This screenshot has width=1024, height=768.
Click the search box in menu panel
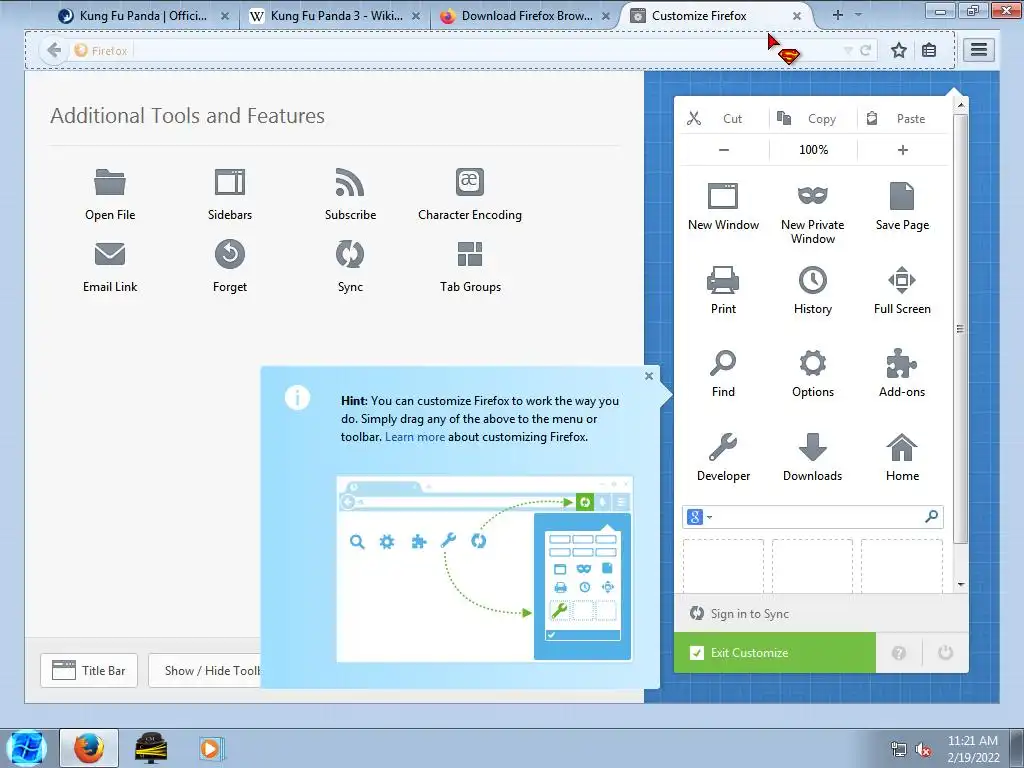(812, 517)
